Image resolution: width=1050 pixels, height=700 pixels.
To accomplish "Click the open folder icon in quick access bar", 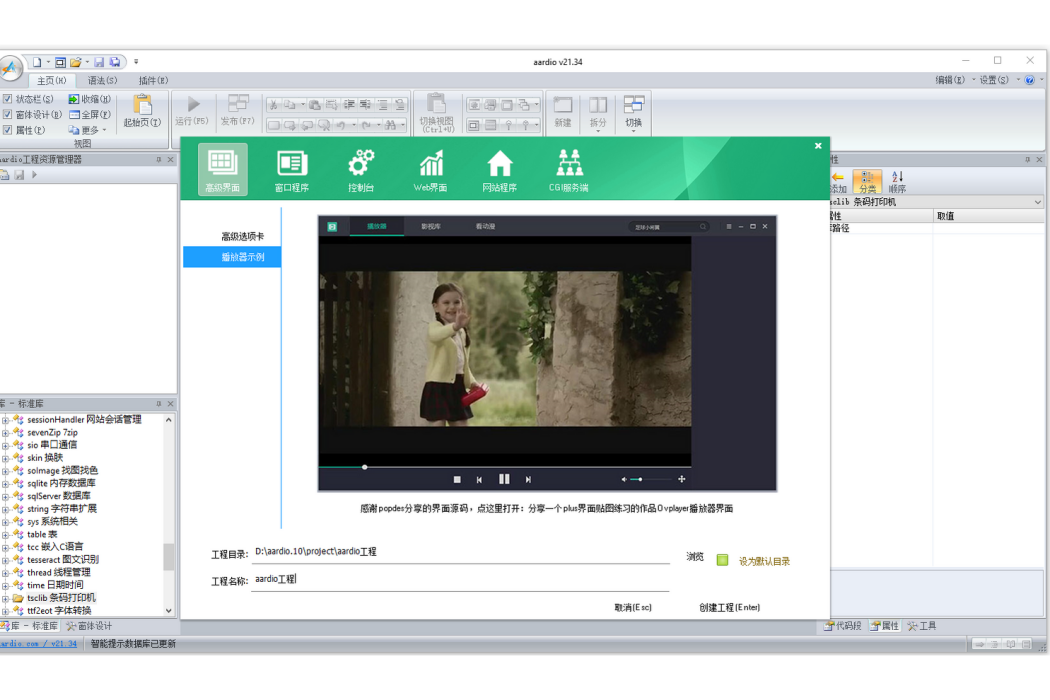I will [76, 62].
